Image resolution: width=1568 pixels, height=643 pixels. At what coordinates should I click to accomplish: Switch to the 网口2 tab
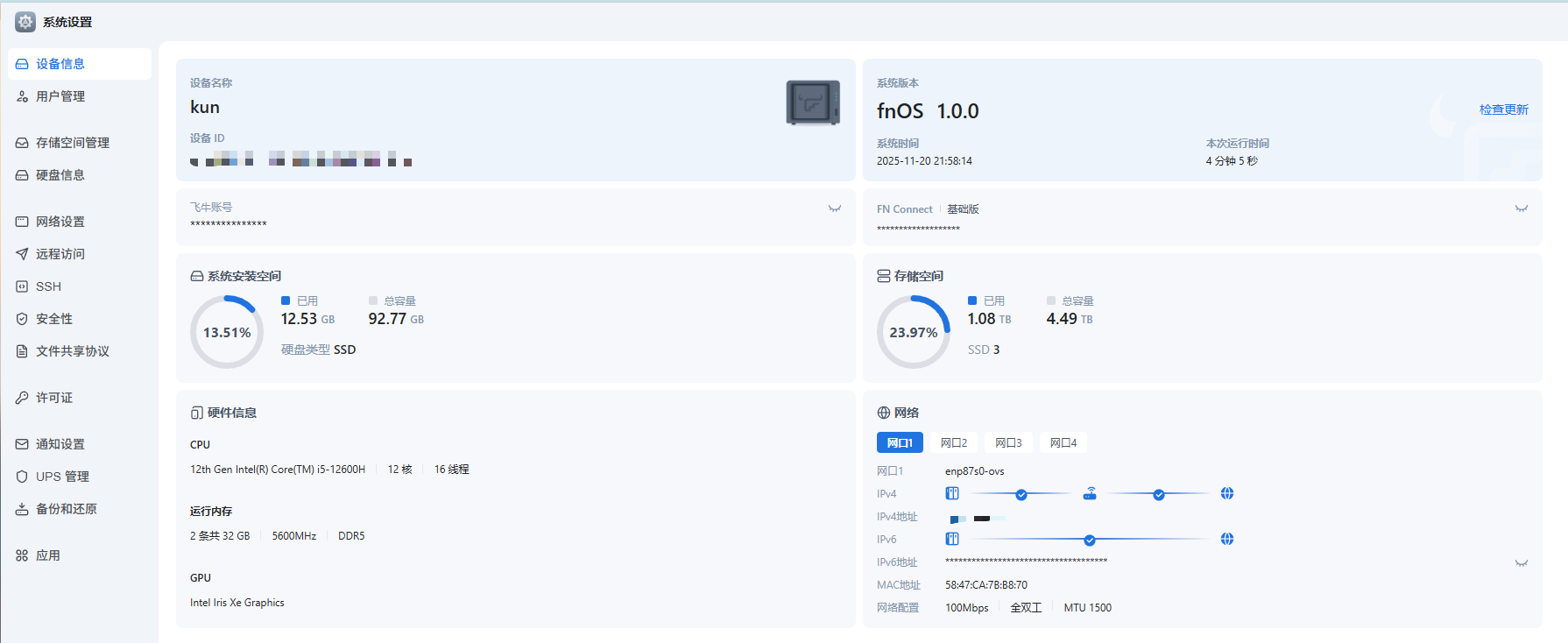click(954, 443)
